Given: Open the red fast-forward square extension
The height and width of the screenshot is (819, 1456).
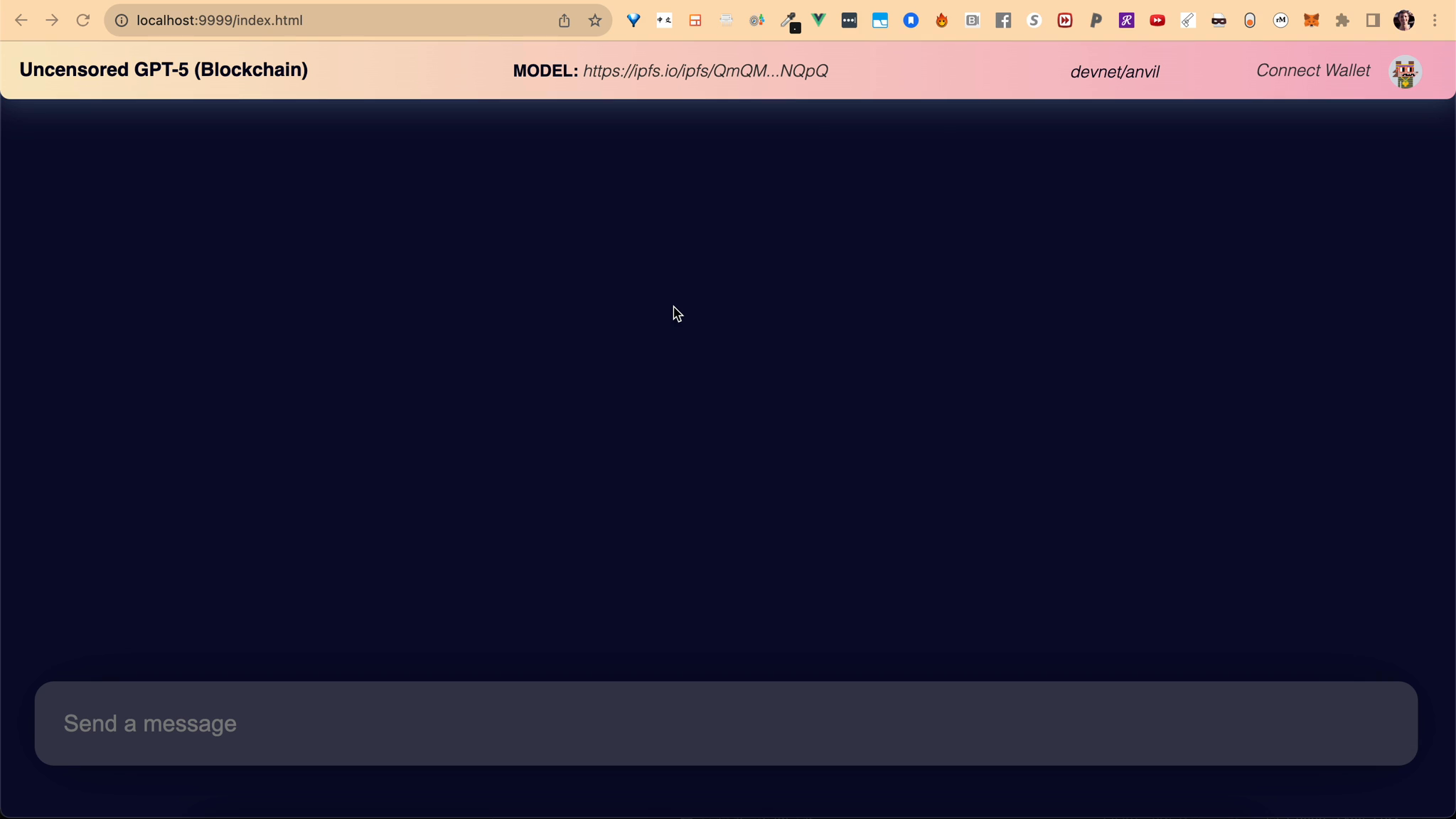Looking at the screenshot, I should (x=1065, y=21).
